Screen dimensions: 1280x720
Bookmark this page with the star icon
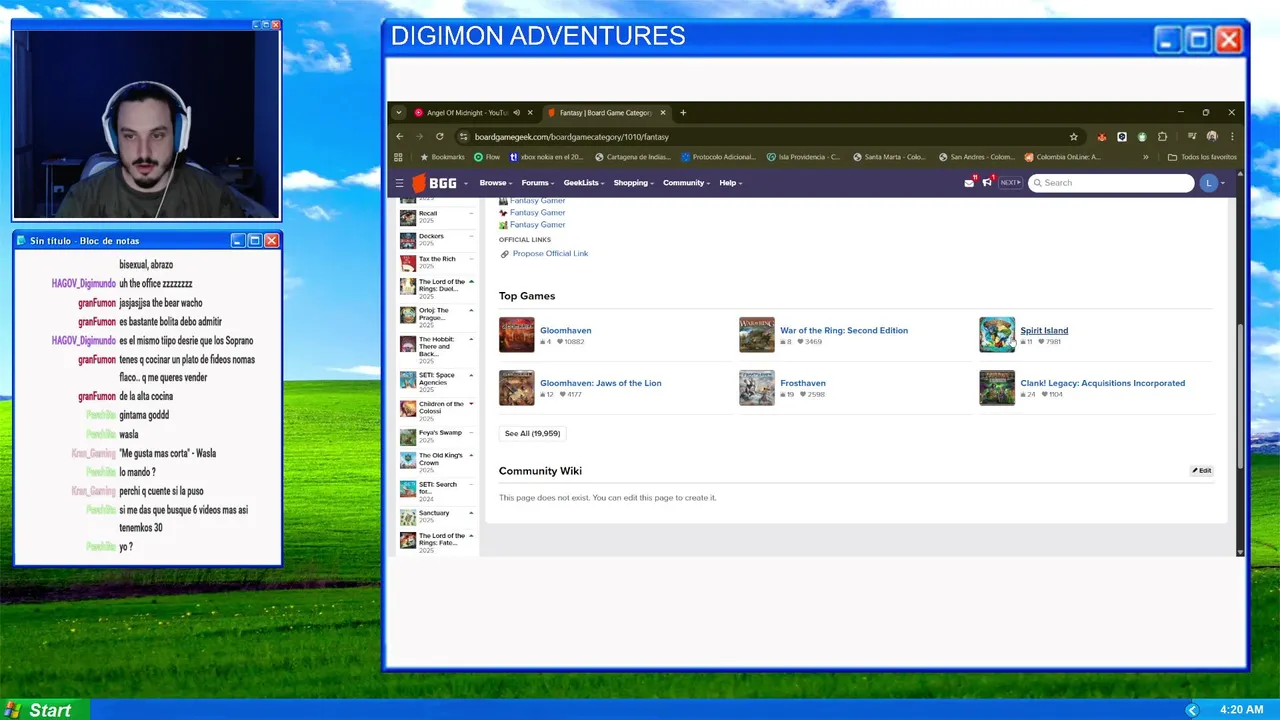tap(1073, 137)
